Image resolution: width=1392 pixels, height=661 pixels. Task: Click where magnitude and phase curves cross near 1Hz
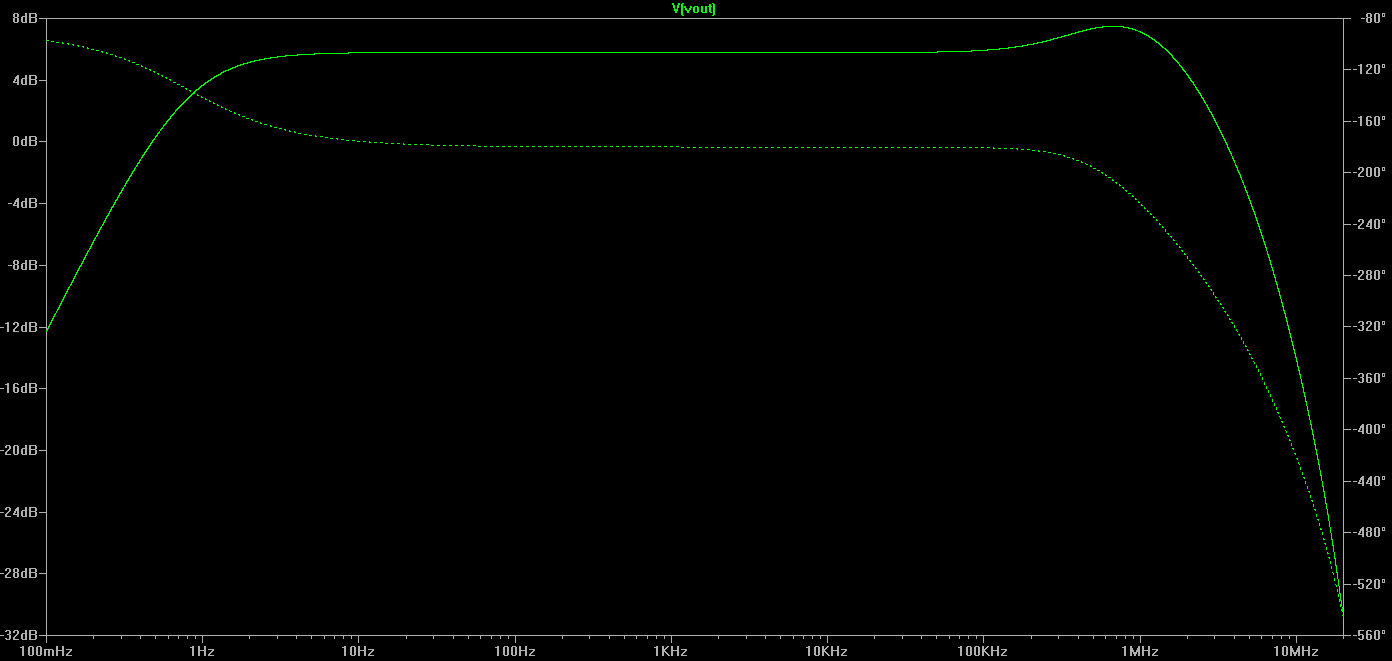click(194, 92)
